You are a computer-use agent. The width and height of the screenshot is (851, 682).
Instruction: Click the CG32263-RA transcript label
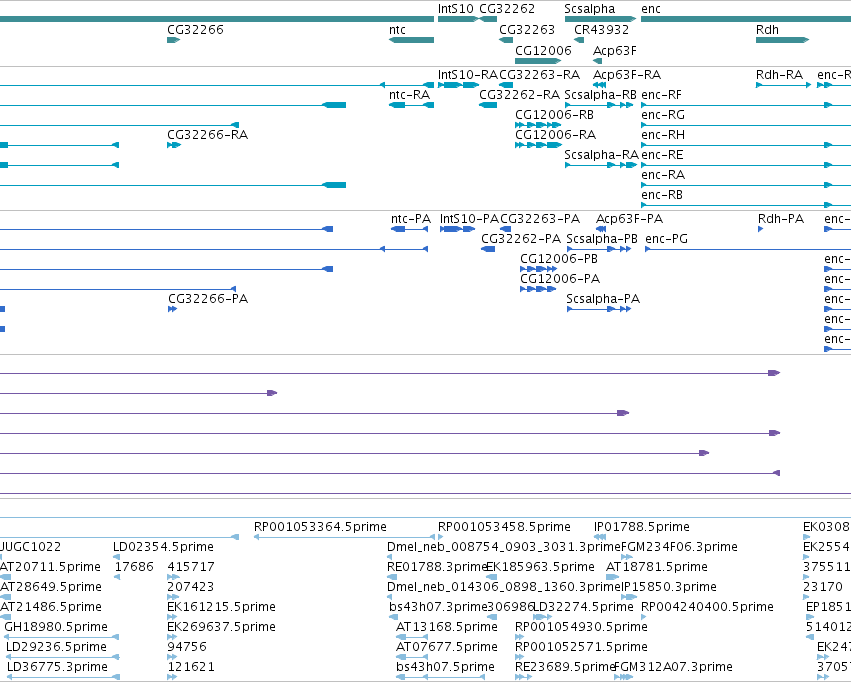(x=539, y=75)
